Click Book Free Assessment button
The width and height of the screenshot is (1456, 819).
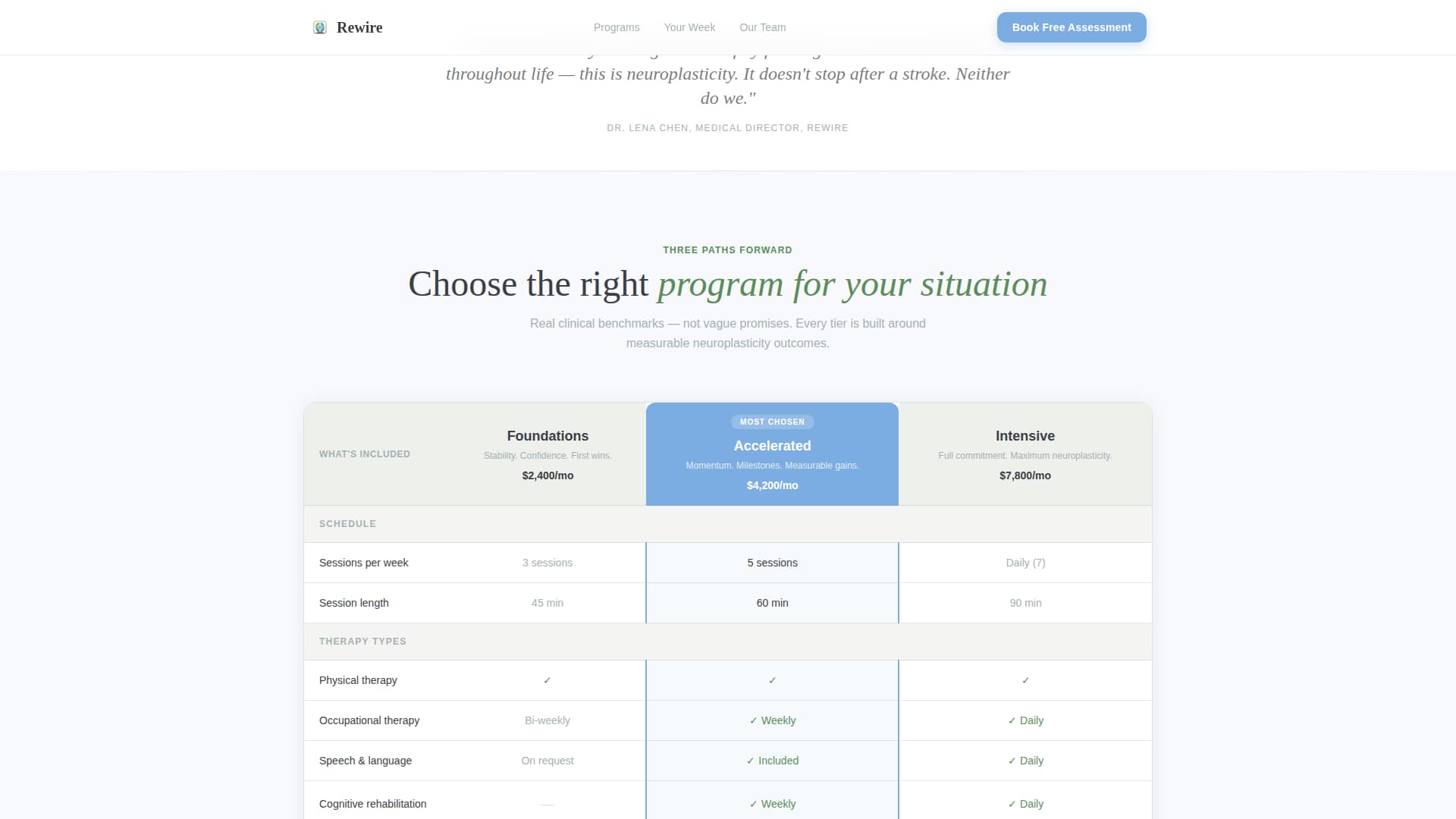click(1072, 27)
